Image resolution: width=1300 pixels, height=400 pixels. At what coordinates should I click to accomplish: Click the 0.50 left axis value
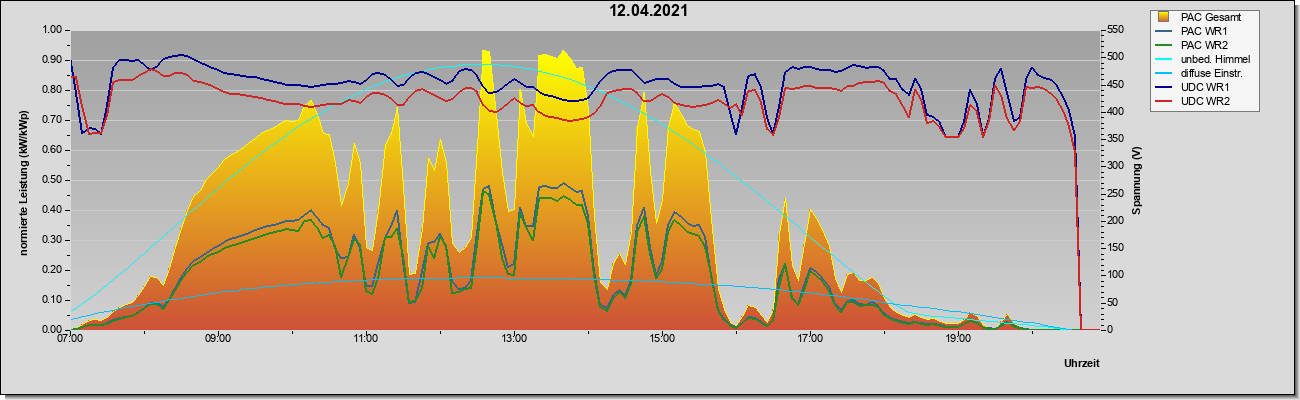[52, 180]
